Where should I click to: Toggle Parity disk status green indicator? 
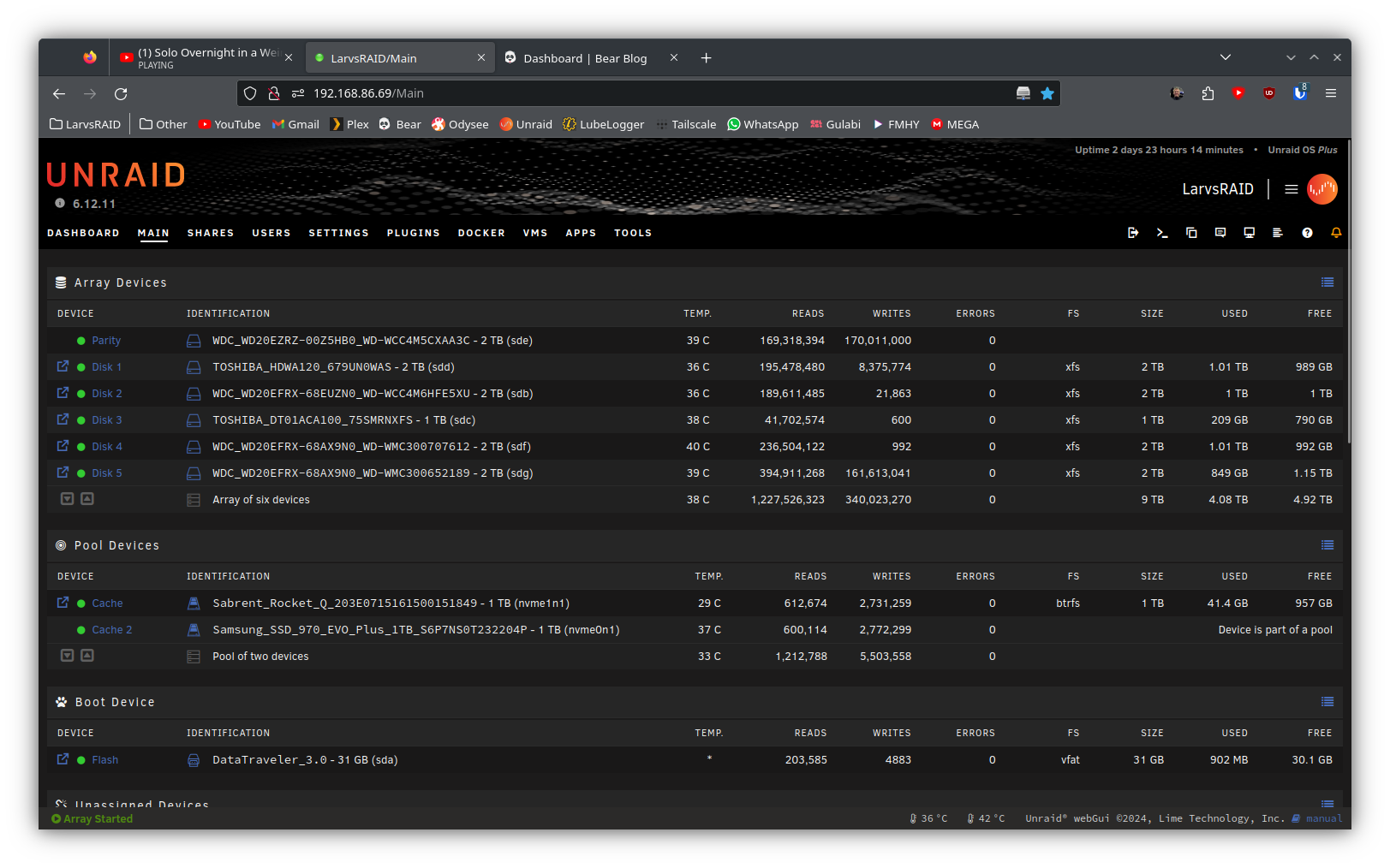click(81, 341)
